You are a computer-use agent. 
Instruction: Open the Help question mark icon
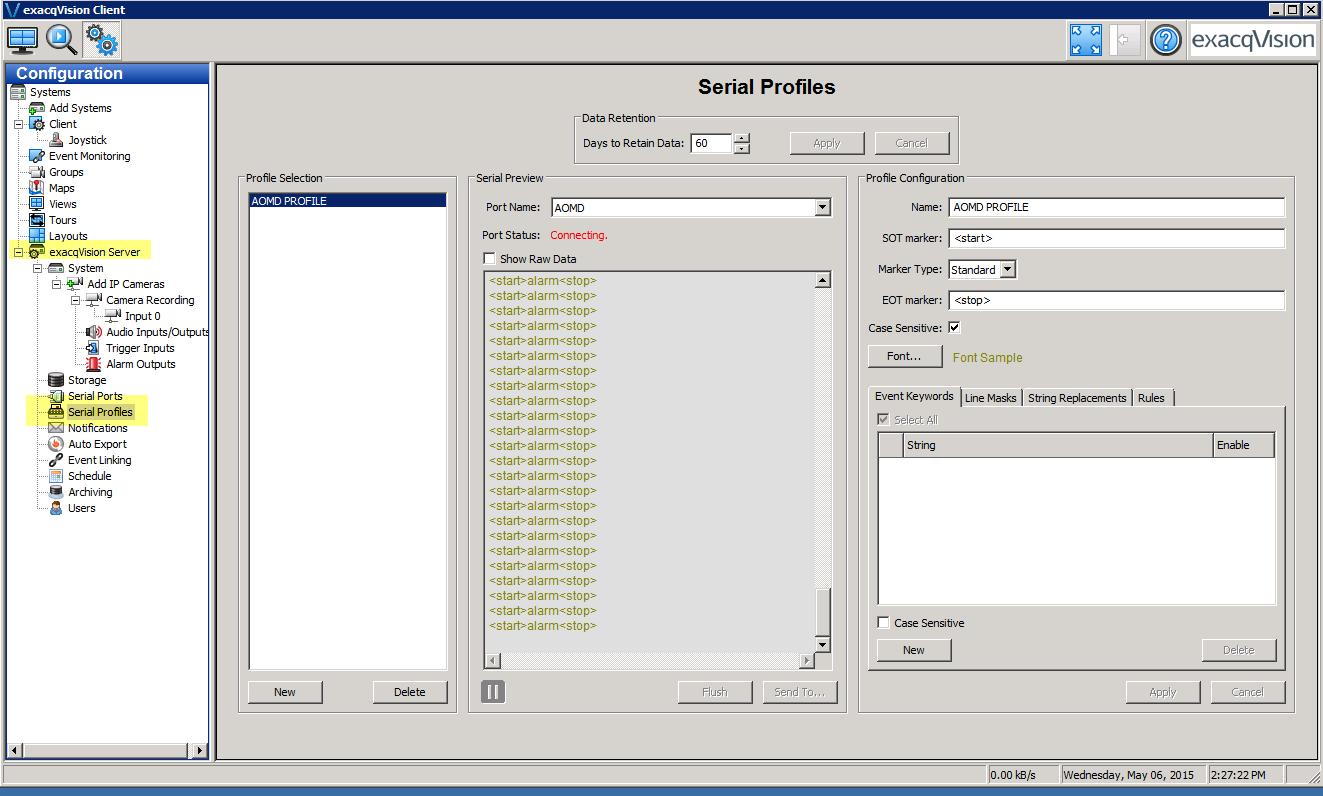pyautogui.click(x=1164, y=40)
